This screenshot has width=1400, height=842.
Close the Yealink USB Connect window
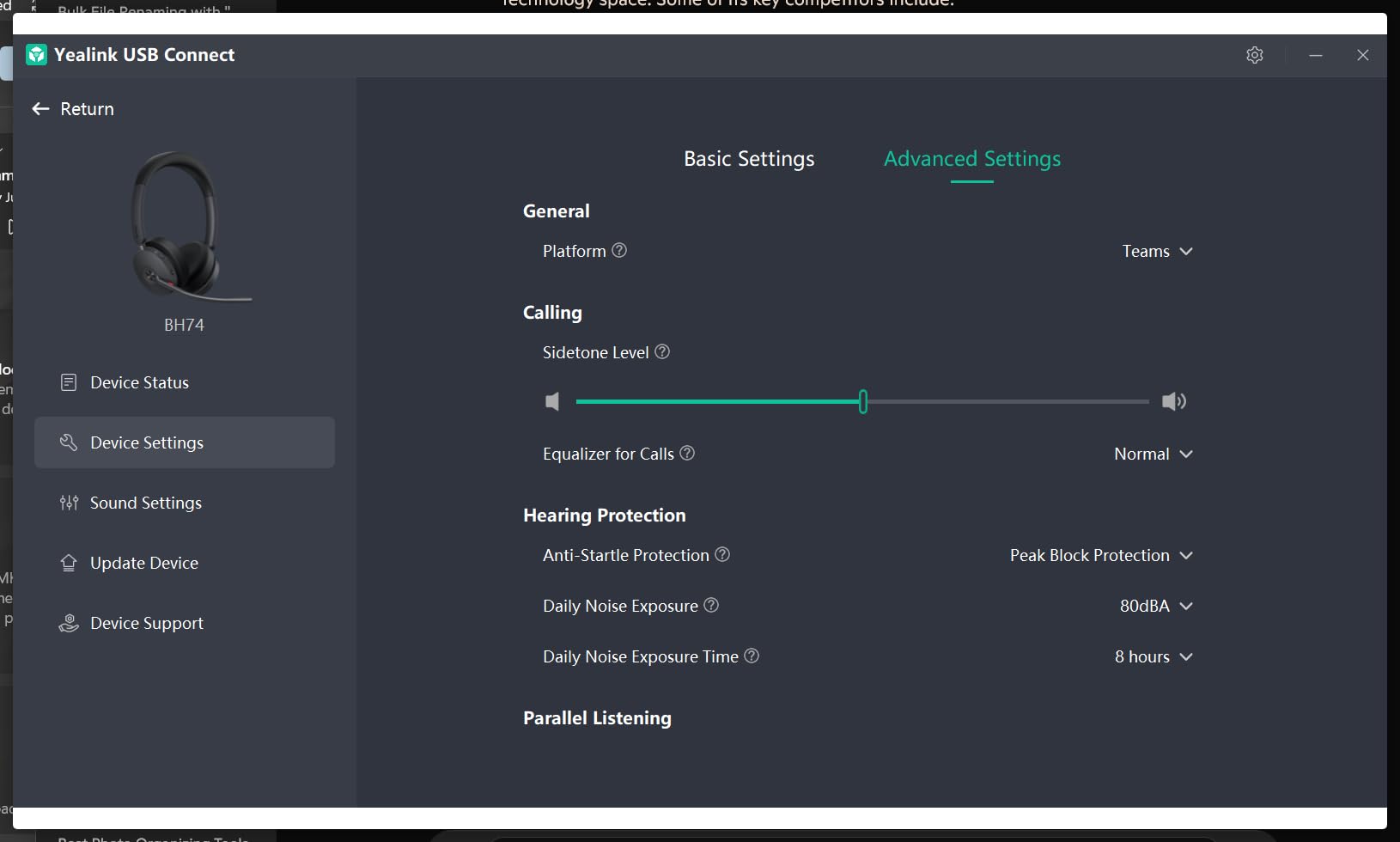tap(1363, 55)
